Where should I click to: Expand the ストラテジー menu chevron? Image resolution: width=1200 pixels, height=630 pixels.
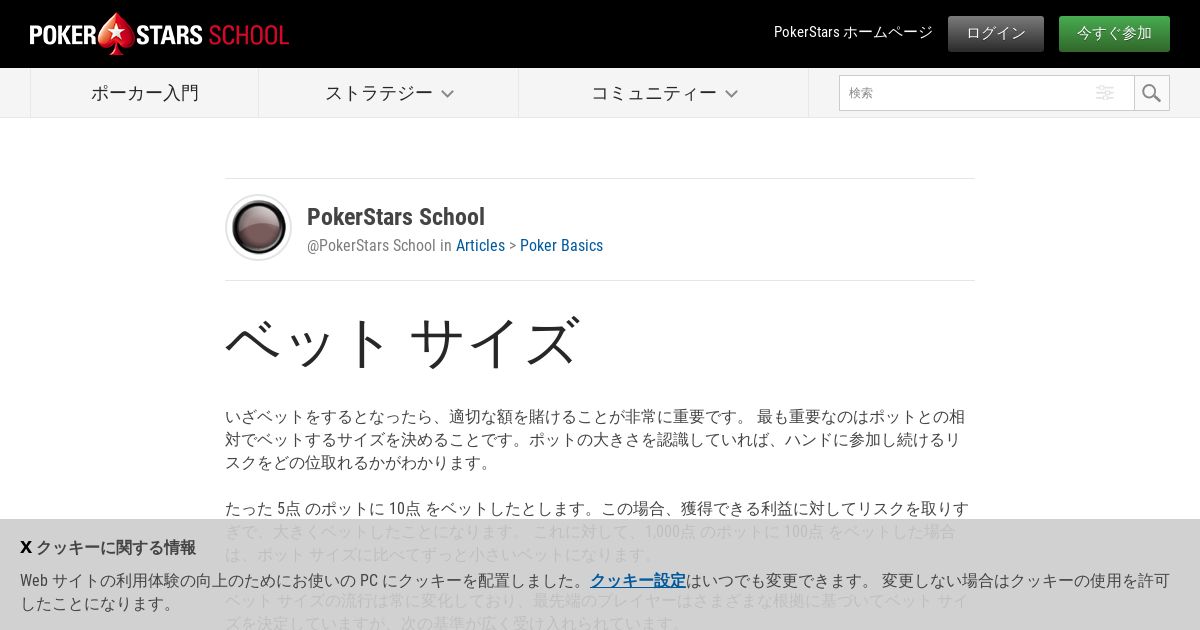[447, 94]
